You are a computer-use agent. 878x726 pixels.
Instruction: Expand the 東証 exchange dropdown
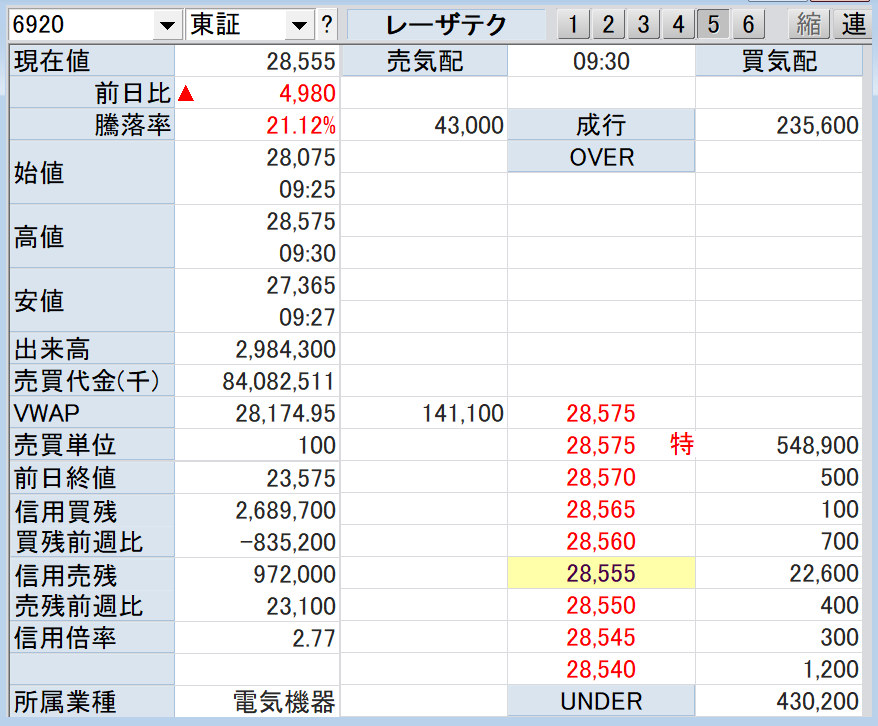tap(299, 25)
